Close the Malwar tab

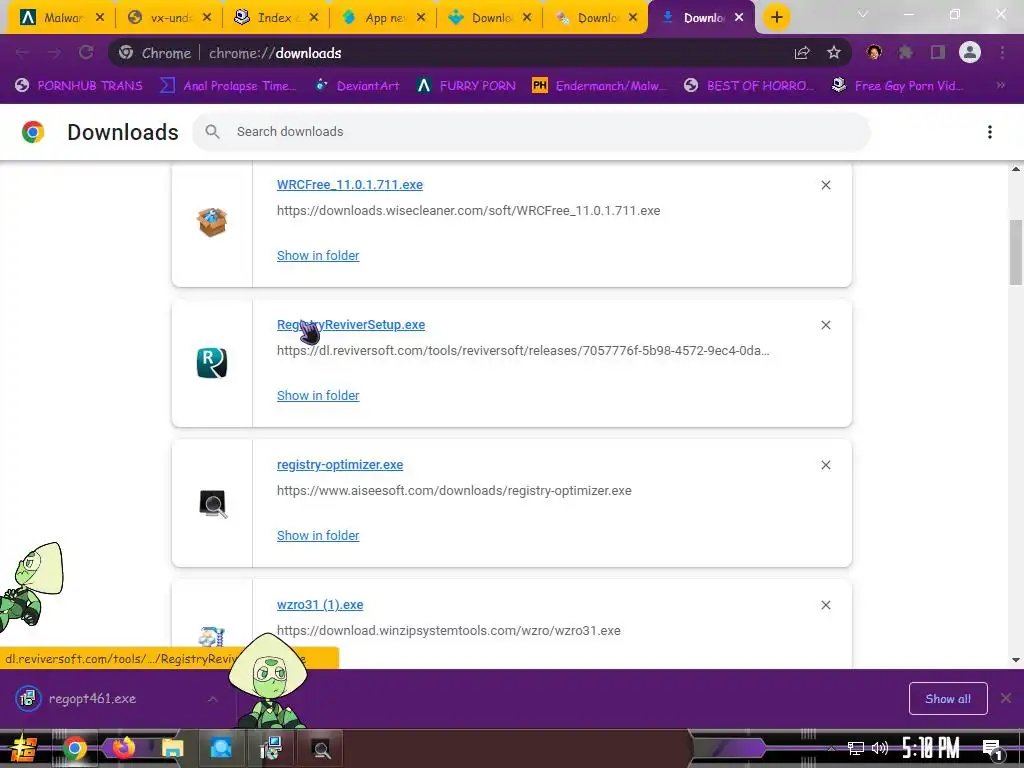[100, 18]
